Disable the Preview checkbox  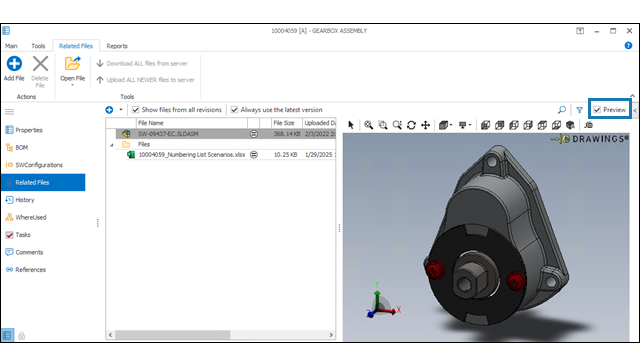tap(597, 110)
